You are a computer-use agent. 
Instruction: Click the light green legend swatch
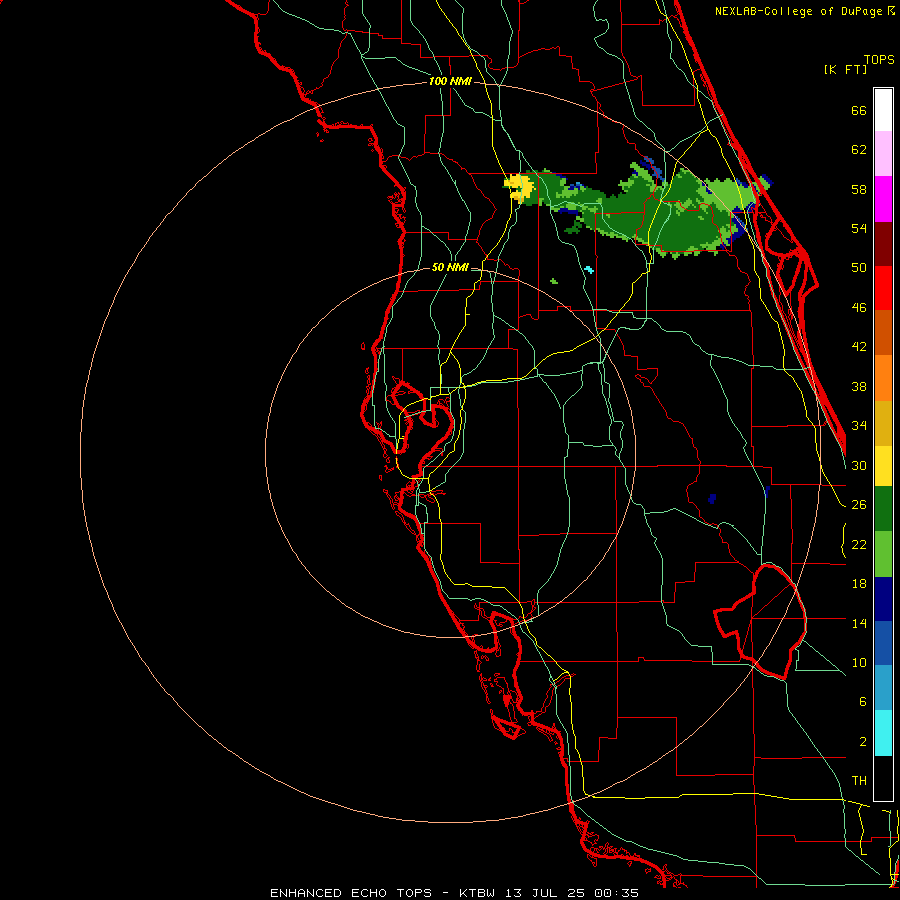click(883, 554)
